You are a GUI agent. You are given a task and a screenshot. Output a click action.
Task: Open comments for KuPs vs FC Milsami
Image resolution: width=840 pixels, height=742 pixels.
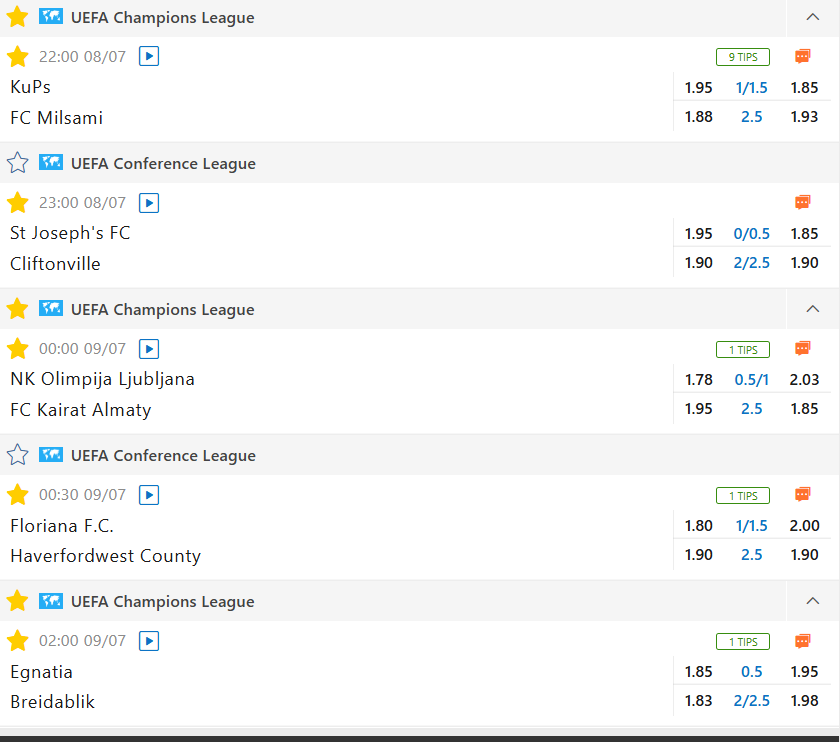802,57
